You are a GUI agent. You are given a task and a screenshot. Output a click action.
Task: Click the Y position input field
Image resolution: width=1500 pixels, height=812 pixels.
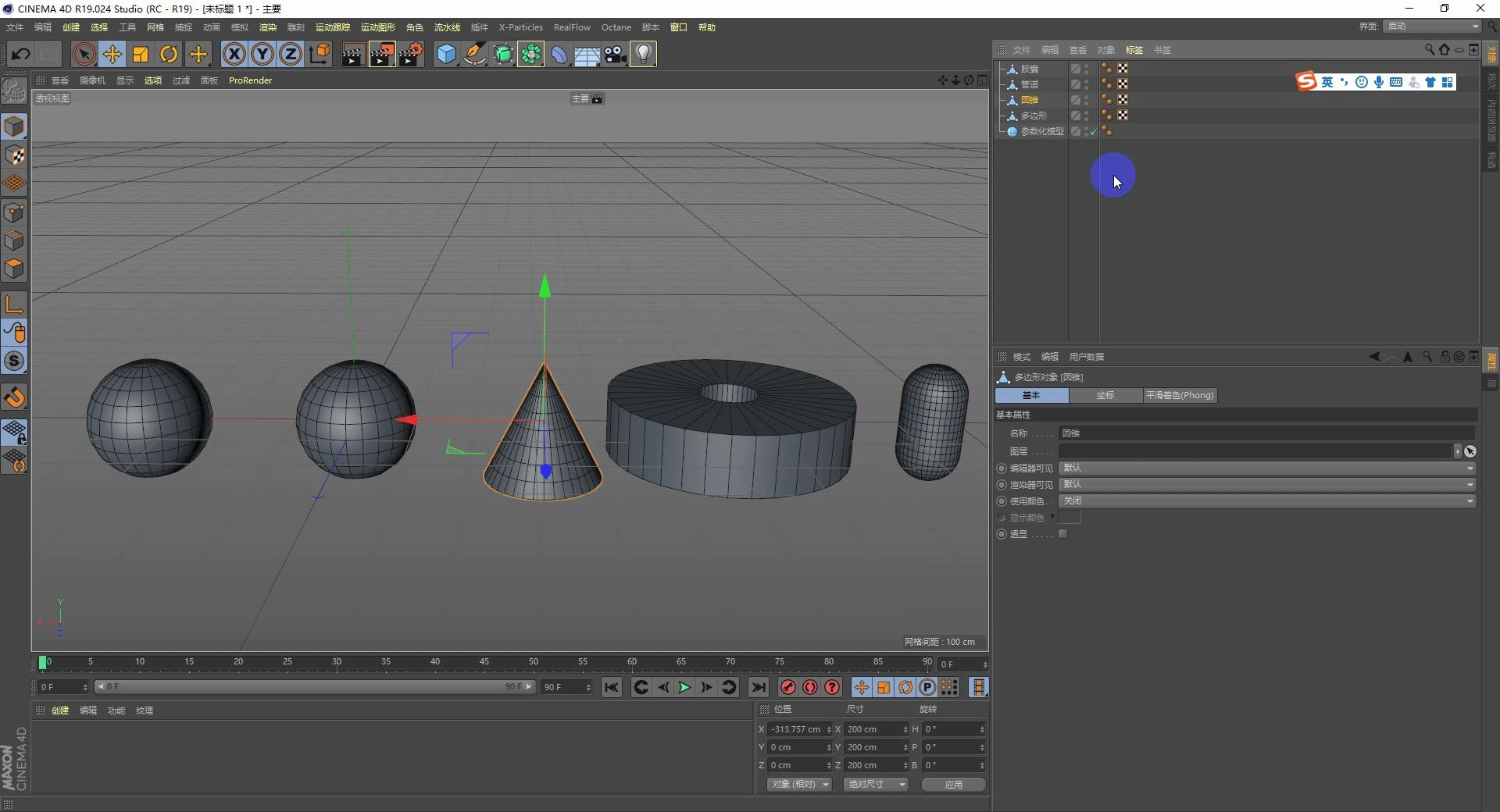point(797,747)
